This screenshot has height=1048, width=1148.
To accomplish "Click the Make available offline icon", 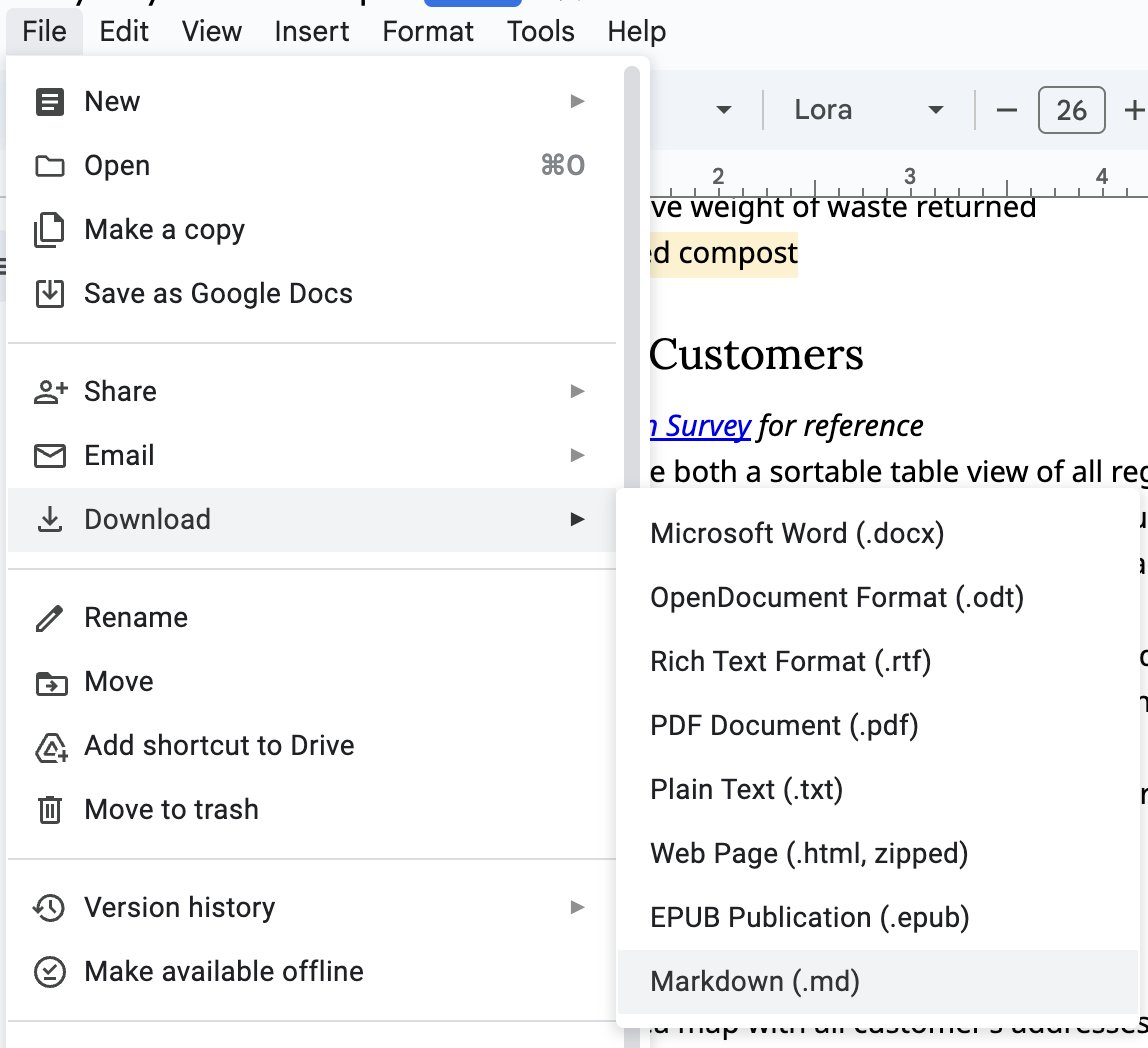I will tap(50, 973).
